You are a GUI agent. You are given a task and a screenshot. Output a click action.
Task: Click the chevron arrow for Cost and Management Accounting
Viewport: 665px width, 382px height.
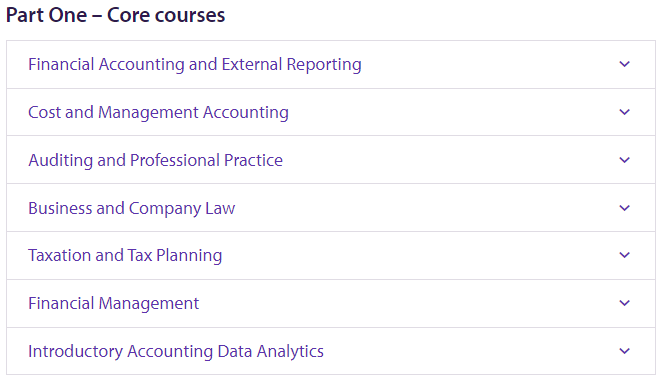(624, 112)
